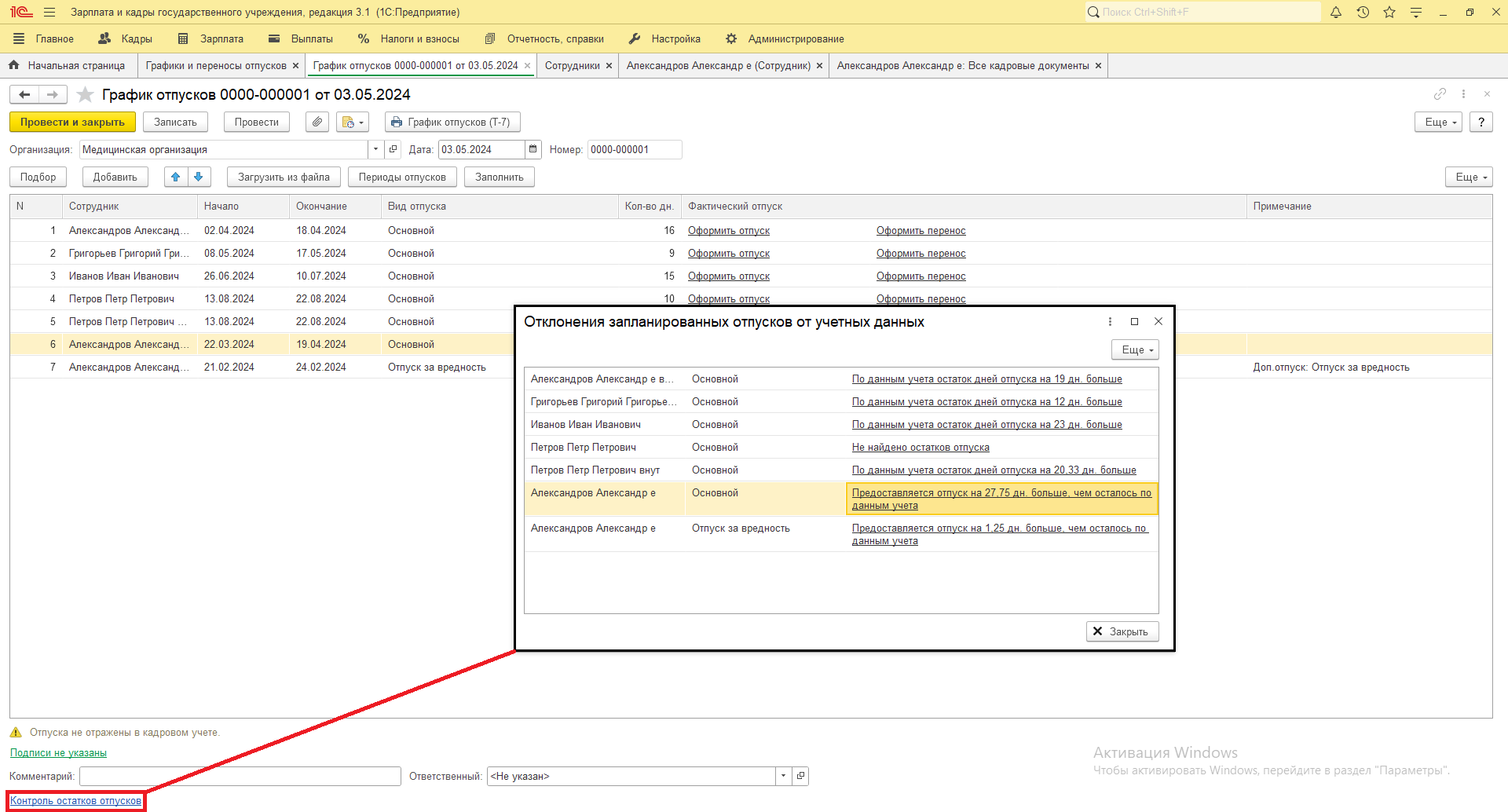The height and width of the screenshot is (812, 1508).
Task: Open the history clock icon
Action: (x=1363, y=13)
